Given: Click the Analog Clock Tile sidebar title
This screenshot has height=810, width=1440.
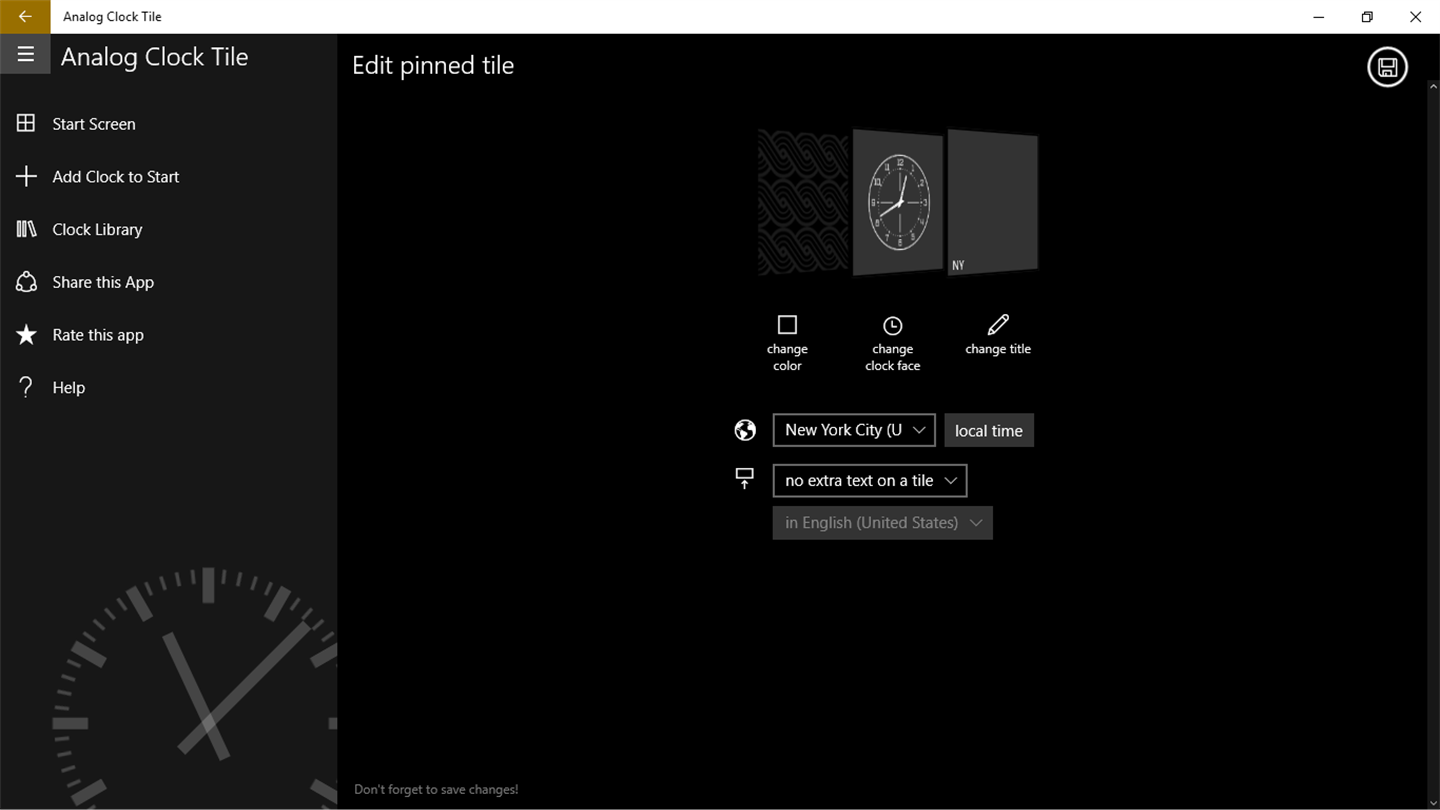Looking at the screenshot, I should pyautogui.click(x=154, y=57).
